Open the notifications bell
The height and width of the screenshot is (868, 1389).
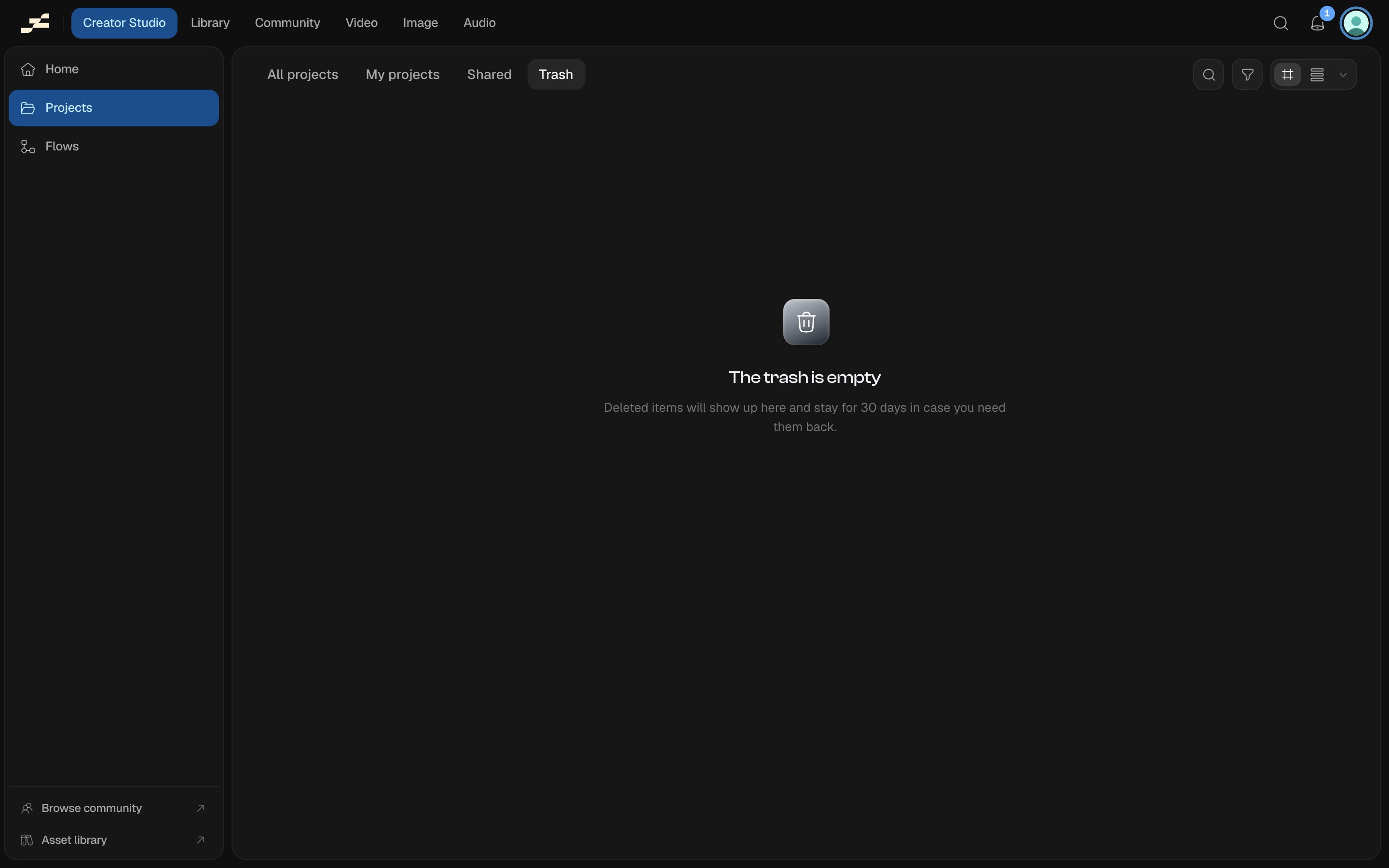(1317, 24)
